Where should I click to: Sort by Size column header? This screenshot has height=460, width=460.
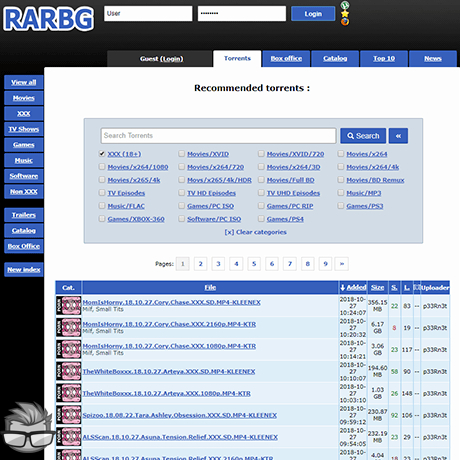point(377,287)
